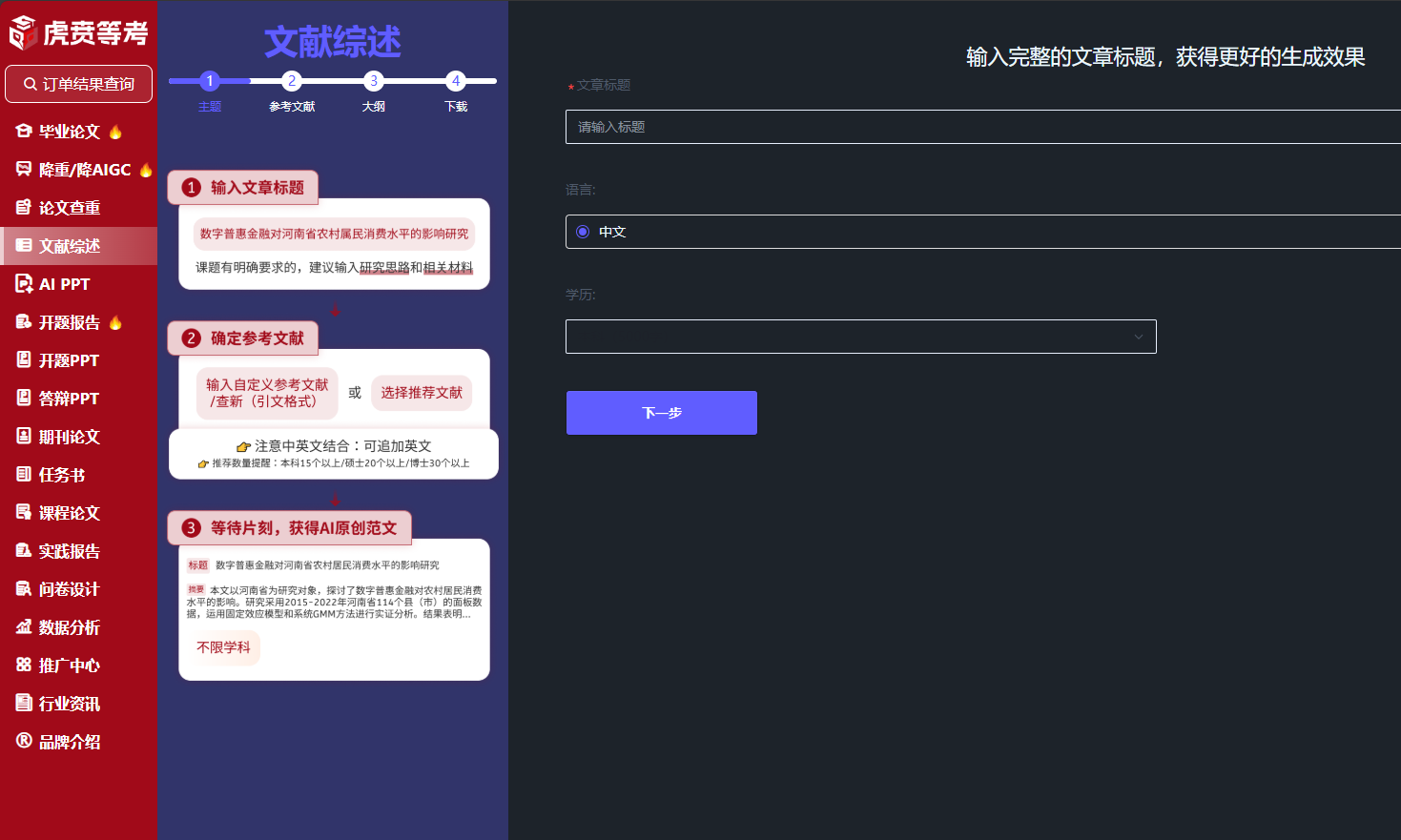This screenshot has height=840, width=1401.
Task: Click the 任务书 sidebar icon
Action: (x=24, y=474)
